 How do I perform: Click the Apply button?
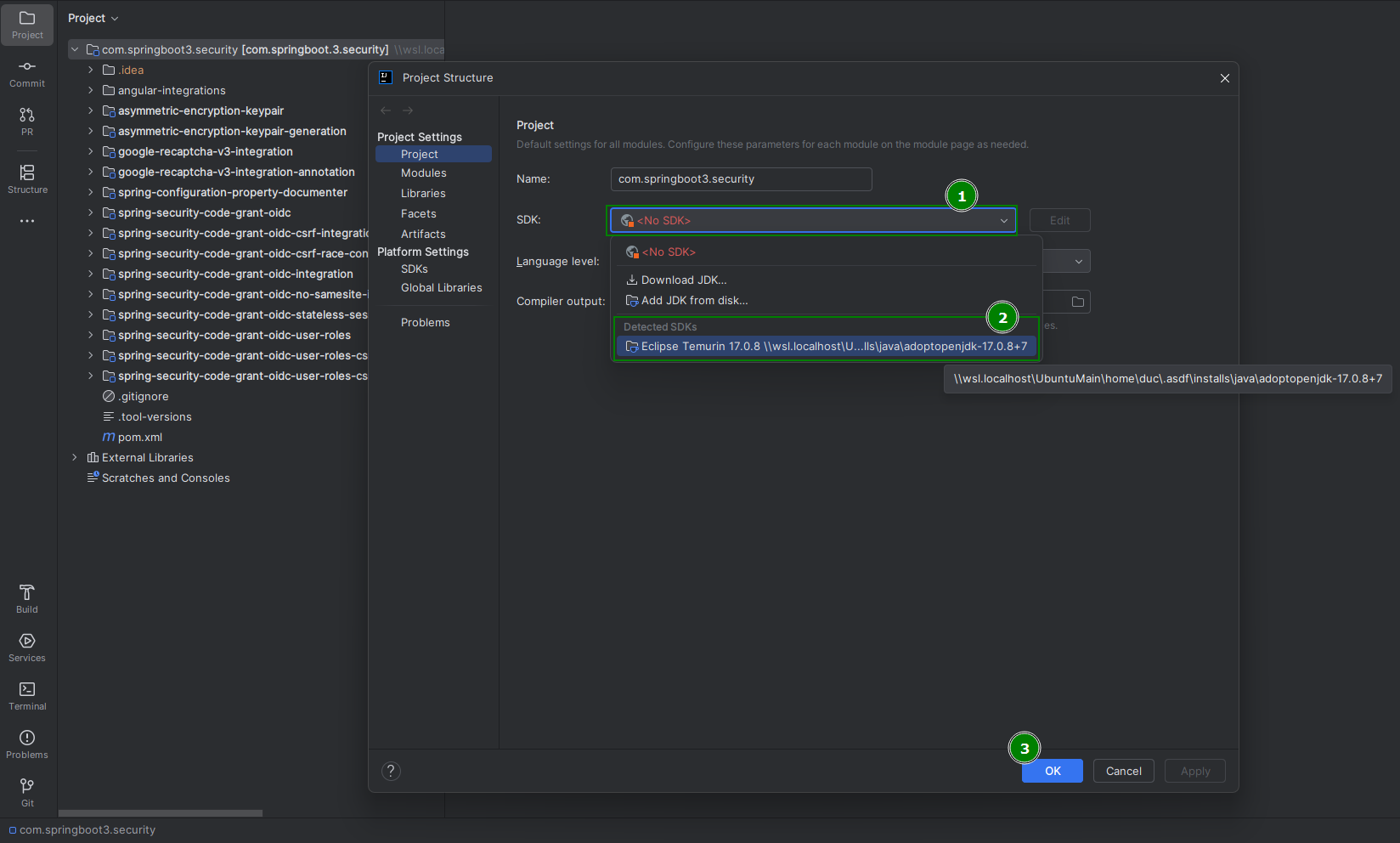click(x=1195, y=771)
